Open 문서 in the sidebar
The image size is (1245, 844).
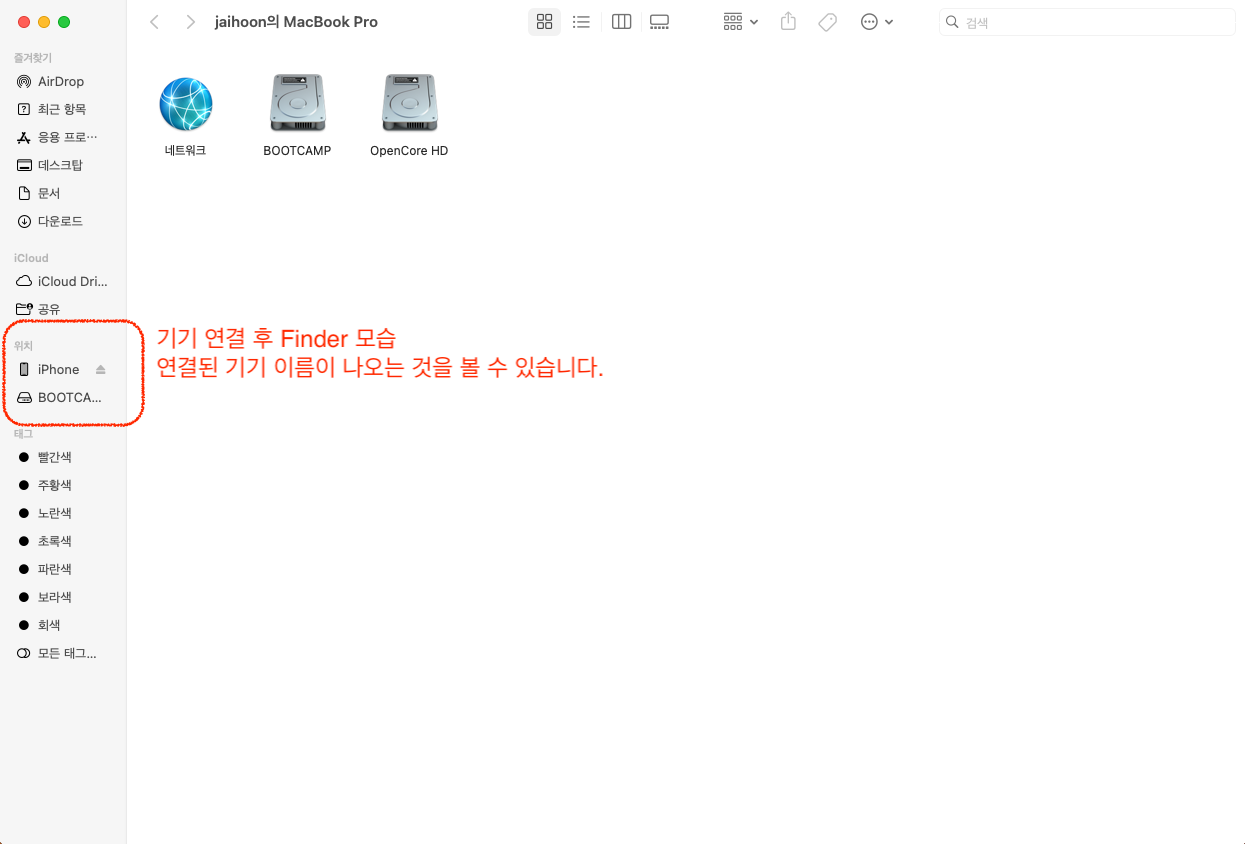click(63, 193)
